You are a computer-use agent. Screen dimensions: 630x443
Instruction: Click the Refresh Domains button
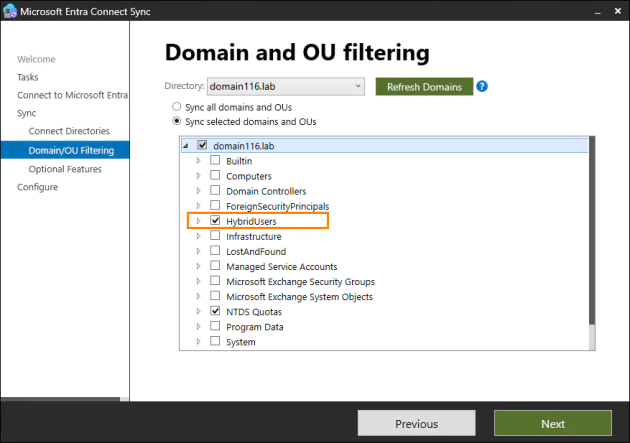[424, 86]
